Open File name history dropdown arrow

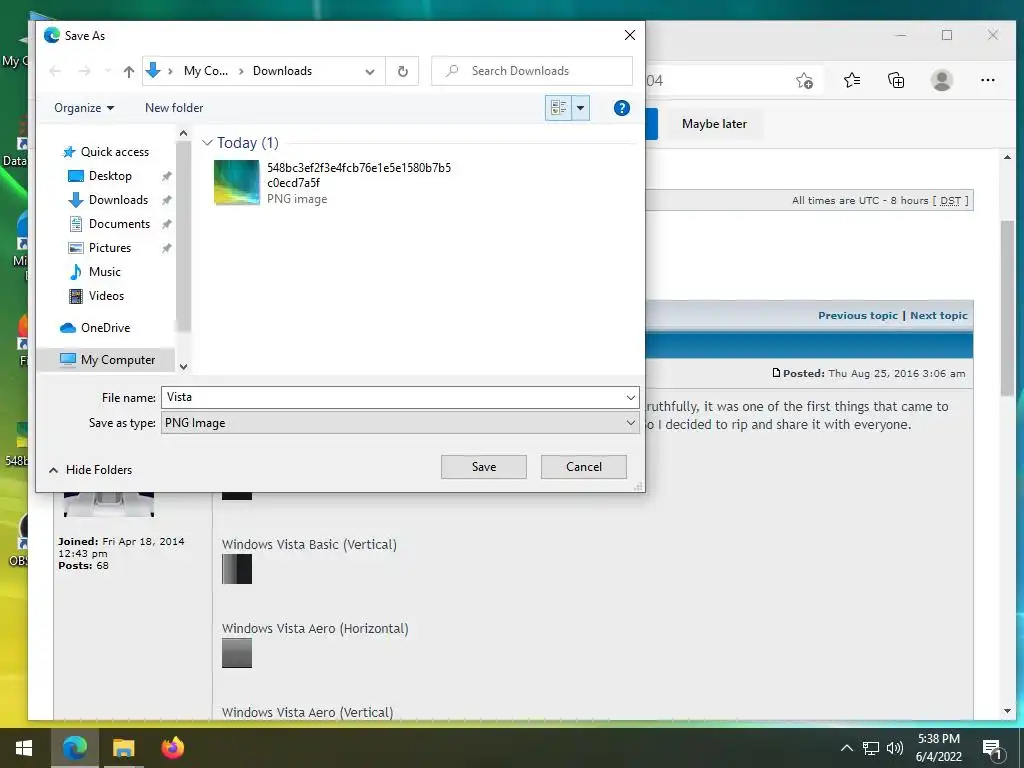(x=631, y=397)
